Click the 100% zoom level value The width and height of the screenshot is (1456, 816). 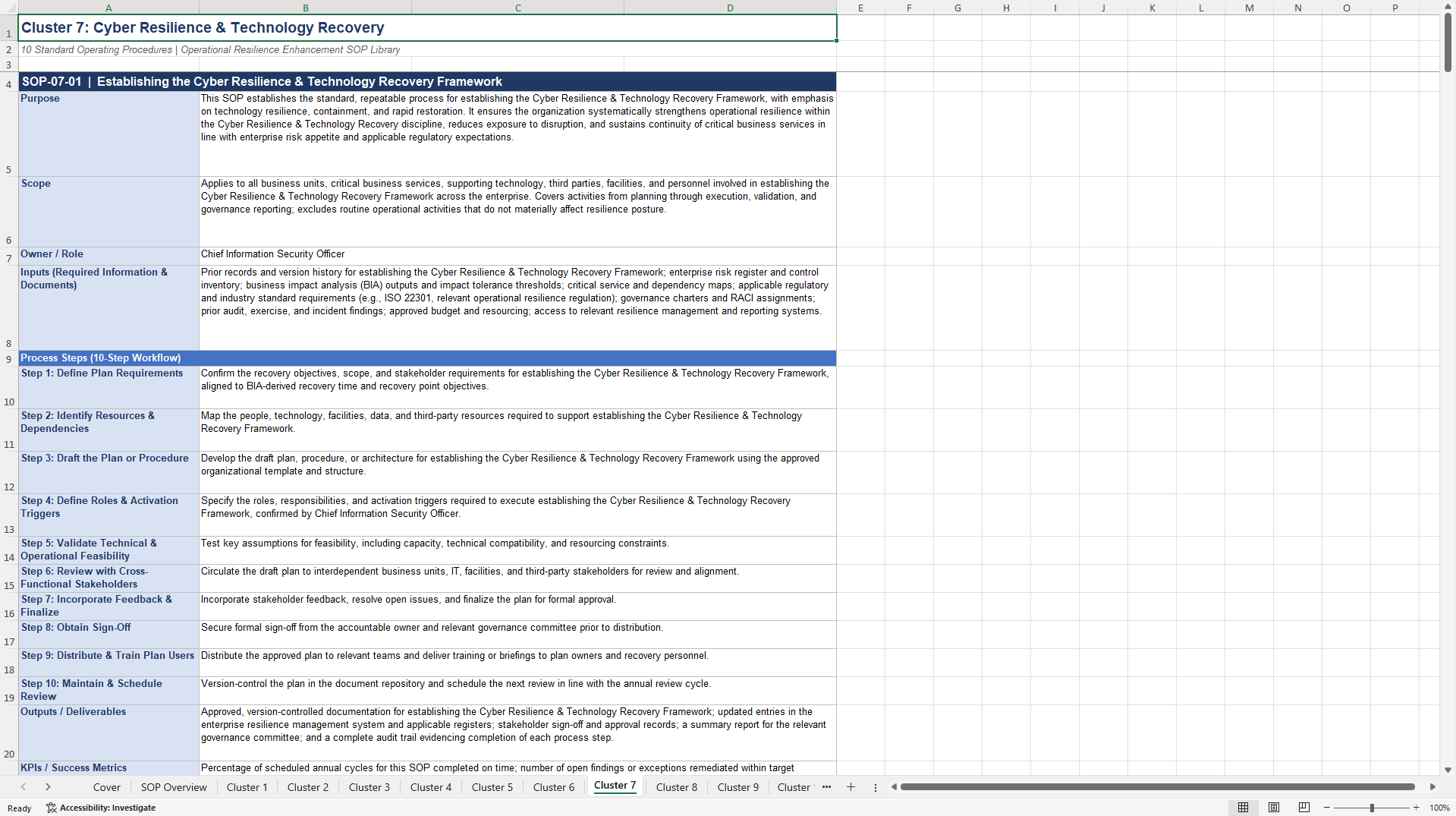tap(1439, 808)
